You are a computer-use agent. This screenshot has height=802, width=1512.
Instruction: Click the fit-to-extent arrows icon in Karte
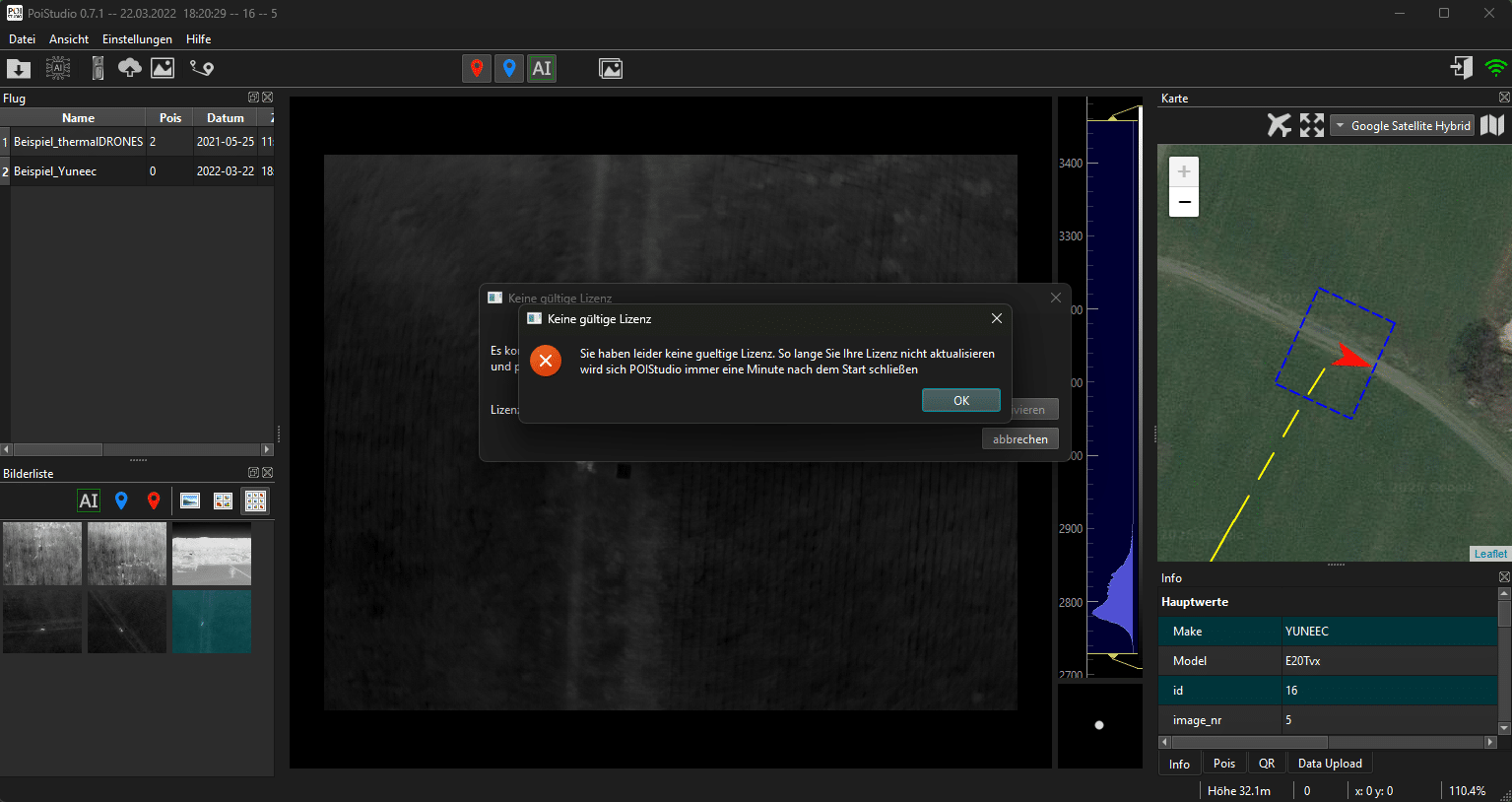[x=1312, y=125]
